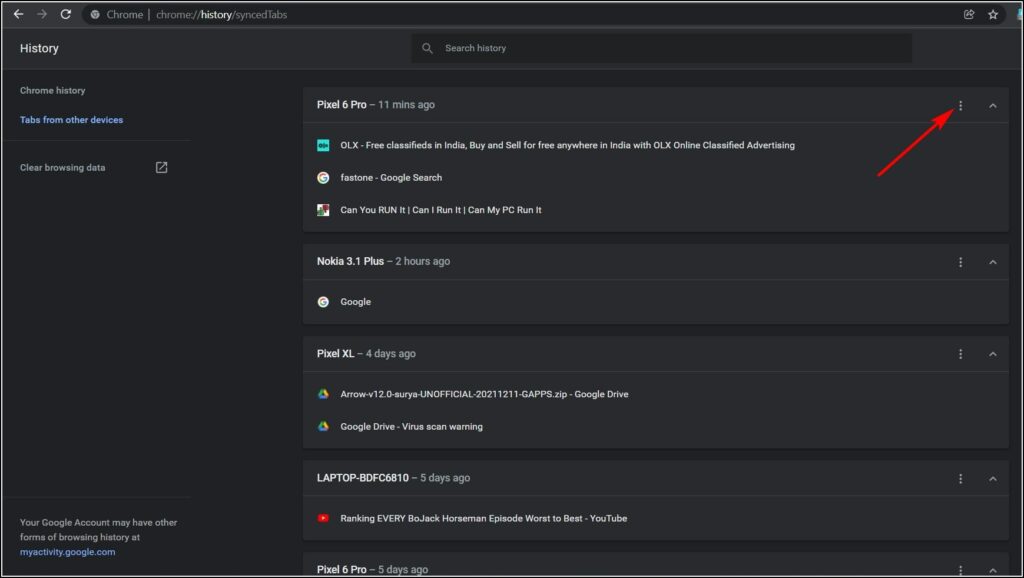1024x578 pixels.
Task: Open Google Drive - Virus scan warning
Action: (x=411, y=427)
